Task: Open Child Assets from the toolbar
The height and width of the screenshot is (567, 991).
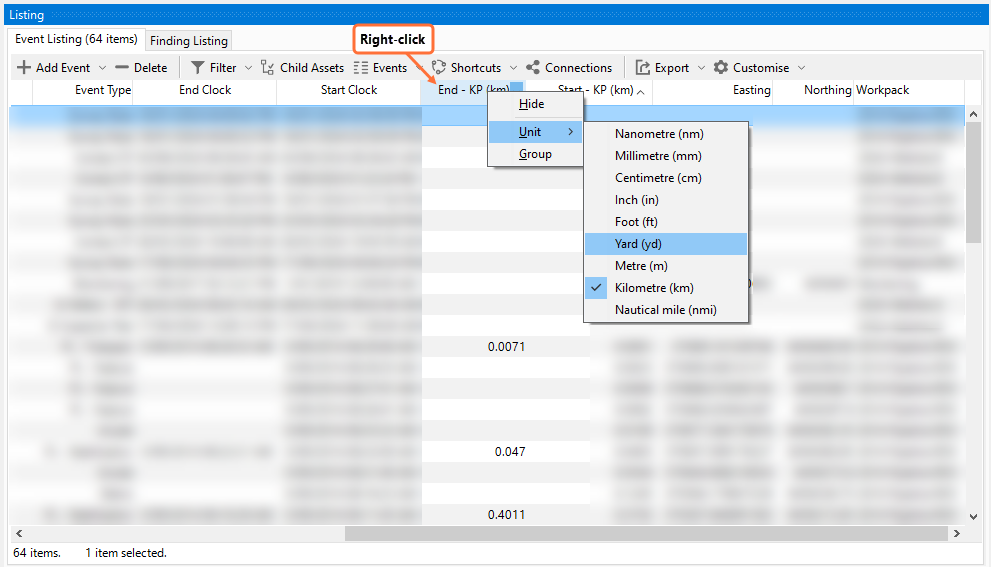Action: 302,68
